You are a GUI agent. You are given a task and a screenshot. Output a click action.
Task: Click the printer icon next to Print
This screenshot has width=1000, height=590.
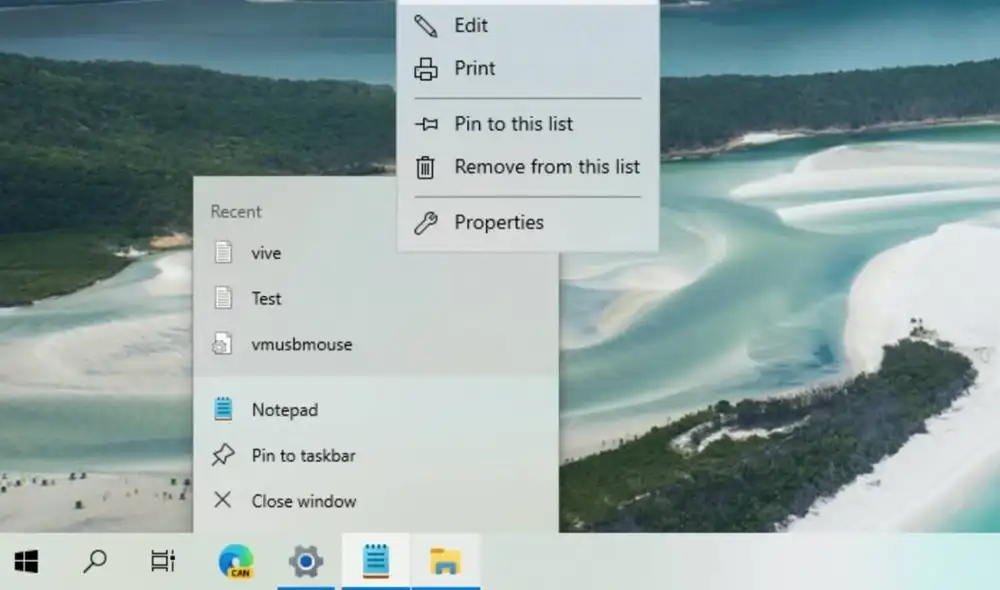[x=425, y=68]
